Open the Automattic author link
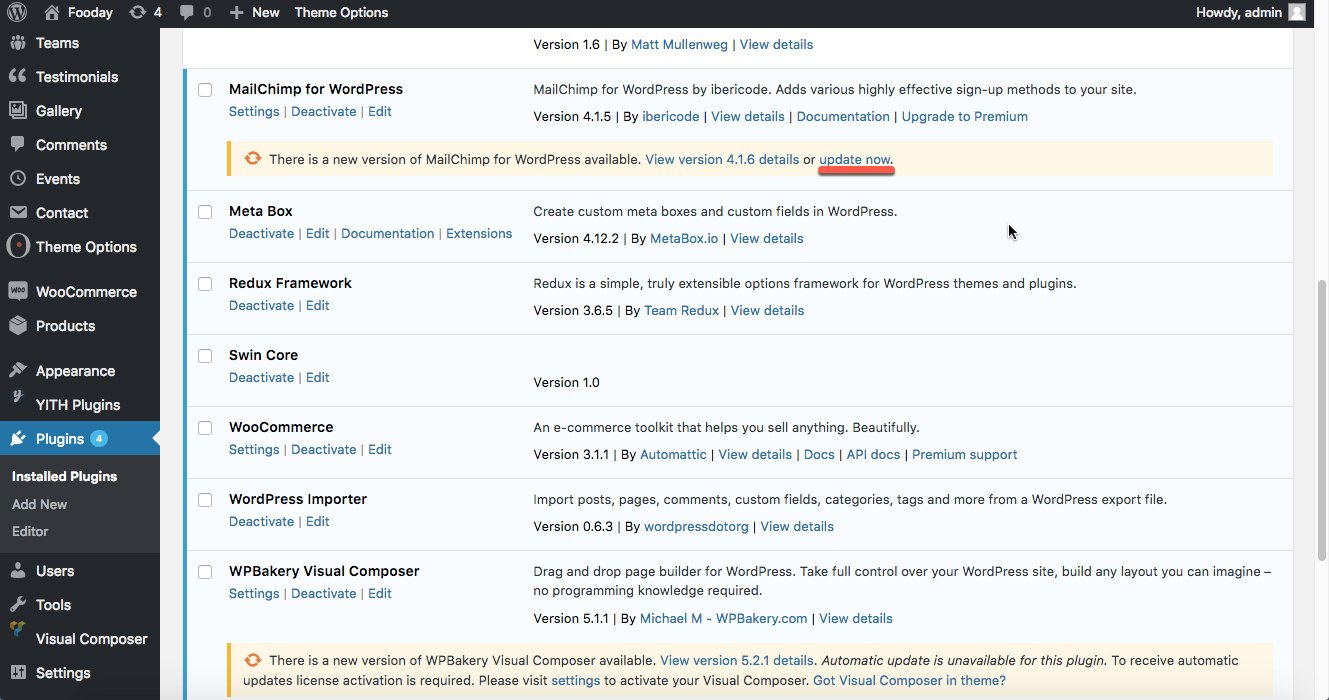Image resolution: width=1329 pixels, height=700 pixels. [673, 455]
